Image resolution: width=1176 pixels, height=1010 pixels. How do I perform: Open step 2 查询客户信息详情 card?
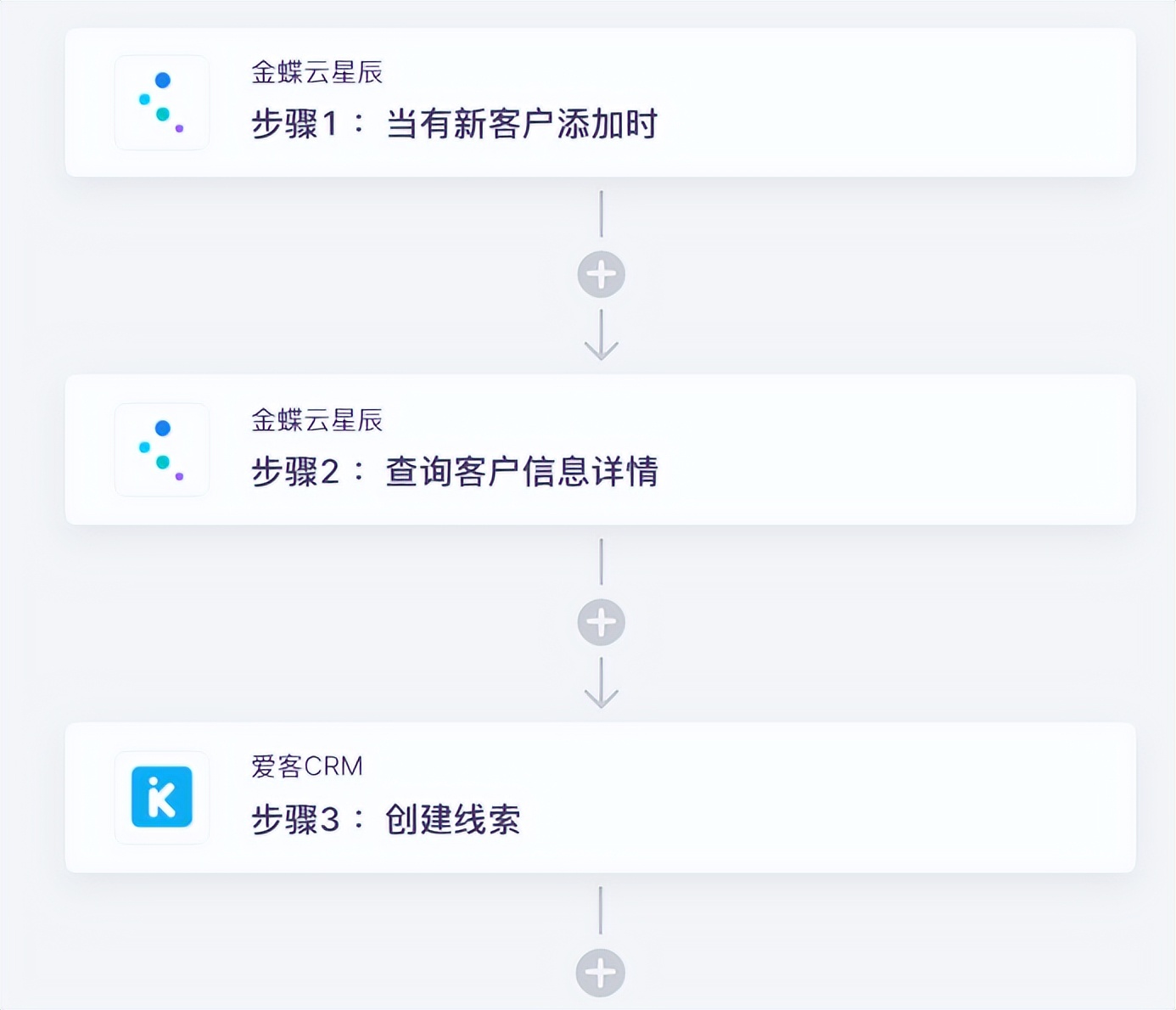594,450
